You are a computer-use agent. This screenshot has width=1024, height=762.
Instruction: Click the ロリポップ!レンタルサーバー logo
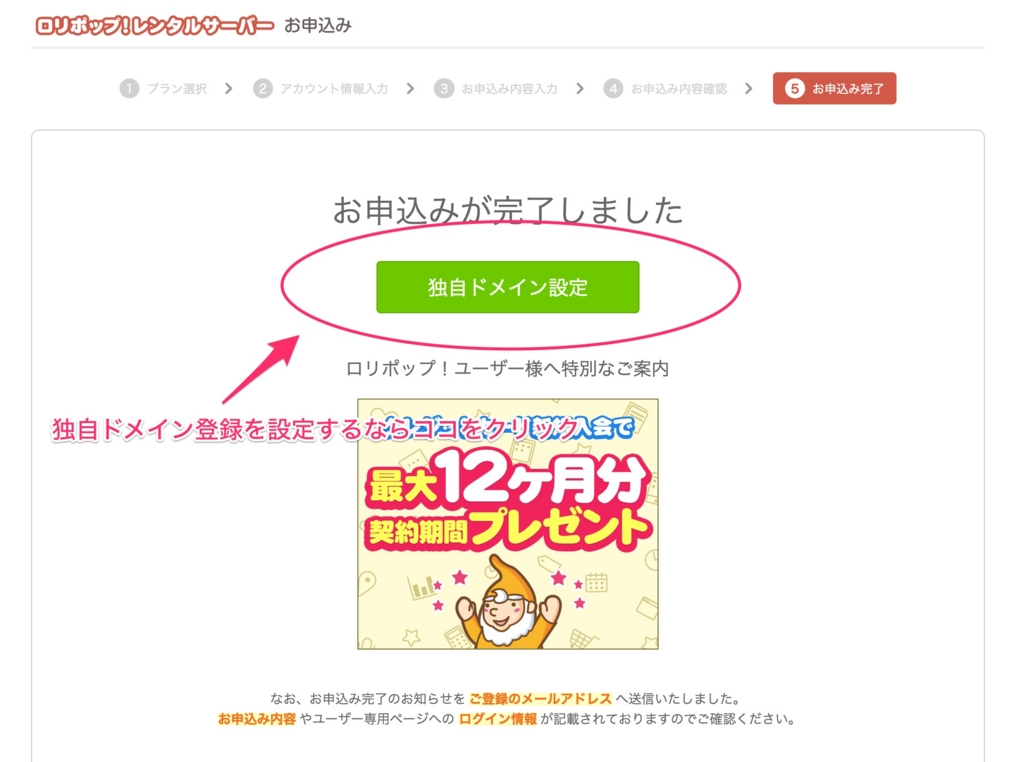pos(154,25)
